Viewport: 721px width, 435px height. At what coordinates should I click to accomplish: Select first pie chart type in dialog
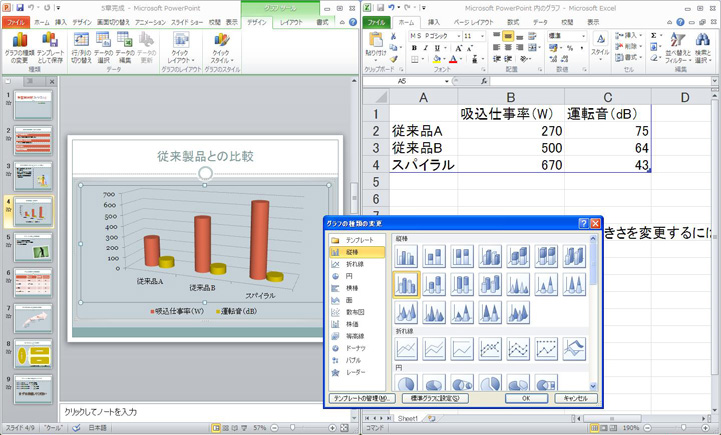(406, 383)
